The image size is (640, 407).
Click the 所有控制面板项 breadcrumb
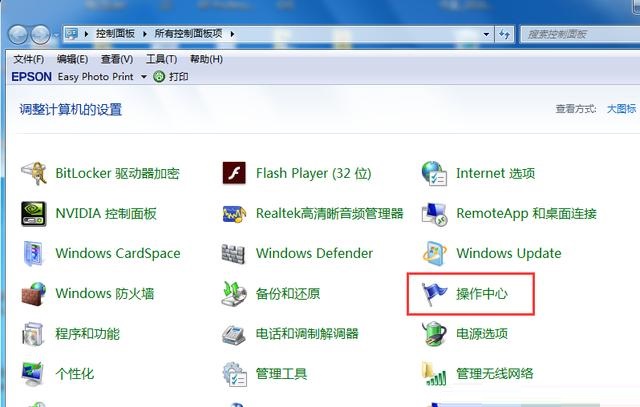pos(188,33)
